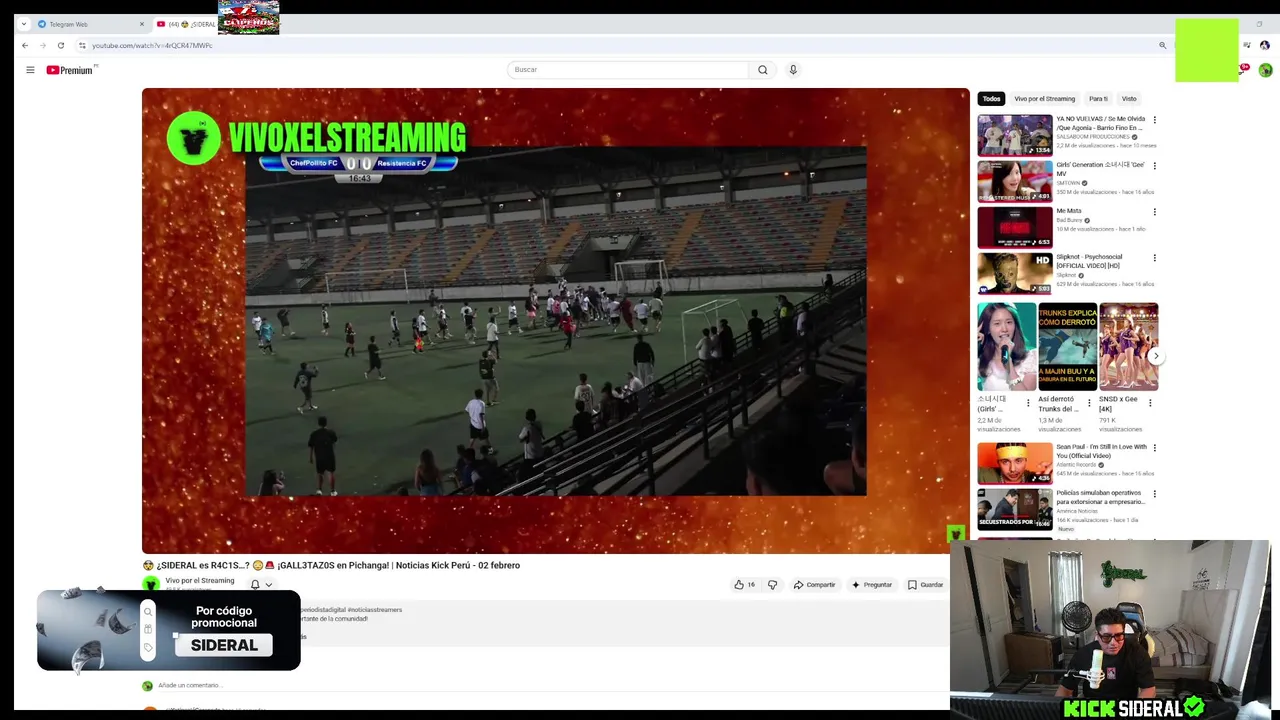Start voice search with microphone icon
The image size is (1280, 720).
[x=793, y=70]
